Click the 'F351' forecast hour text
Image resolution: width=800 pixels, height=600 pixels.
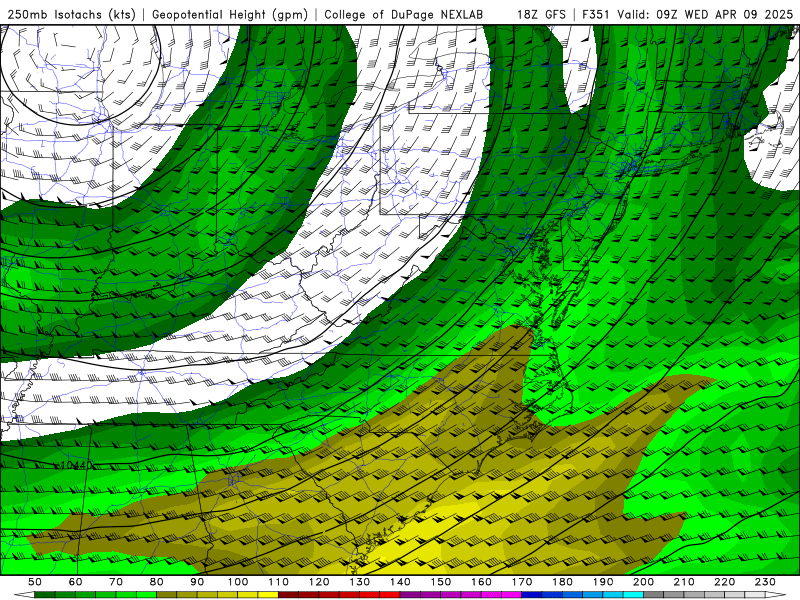(x=596, y=14)
